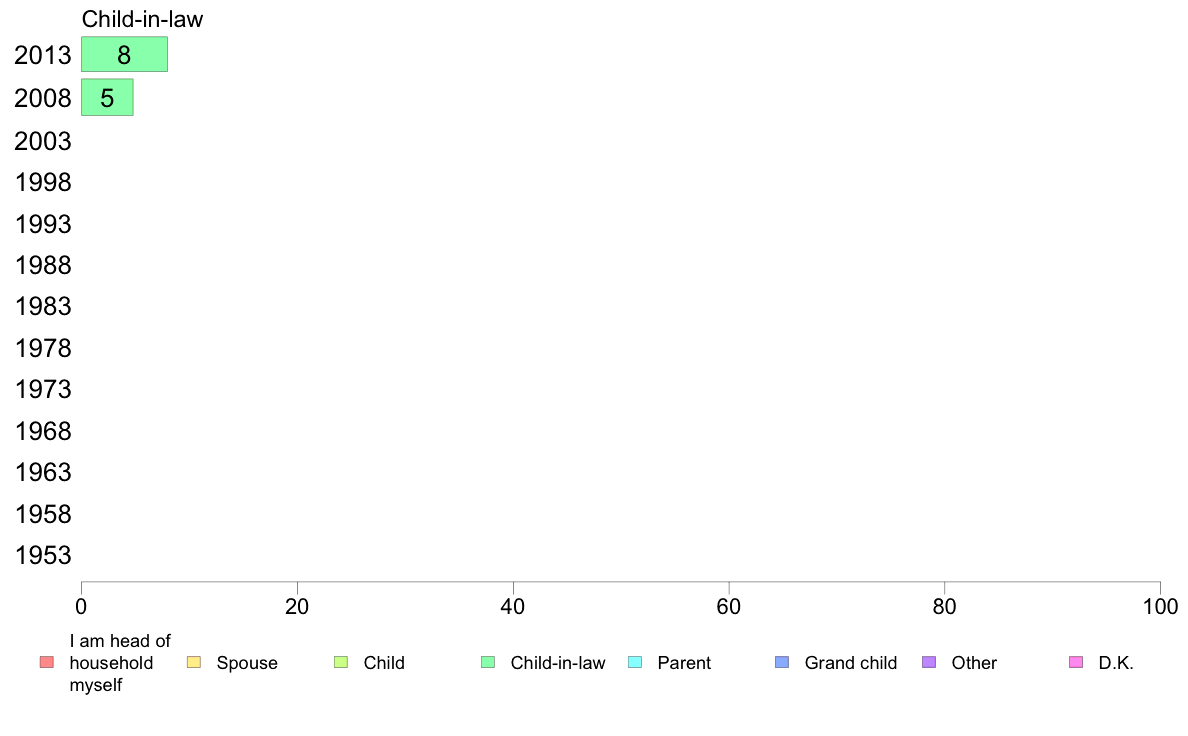
Task: Click the Spouse legend label
Action: tap(247, 663)
